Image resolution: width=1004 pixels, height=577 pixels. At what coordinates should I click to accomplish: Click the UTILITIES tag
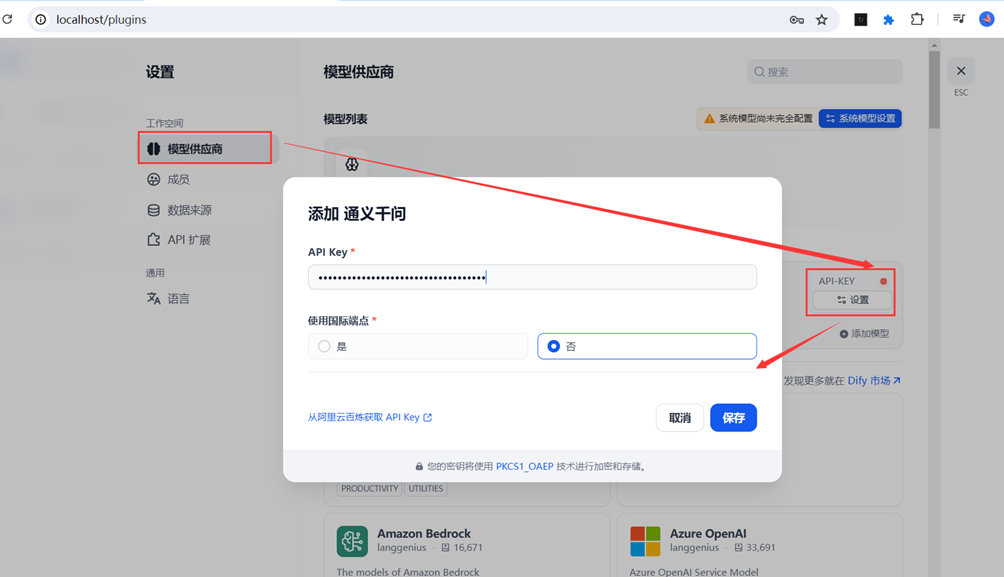426,489
